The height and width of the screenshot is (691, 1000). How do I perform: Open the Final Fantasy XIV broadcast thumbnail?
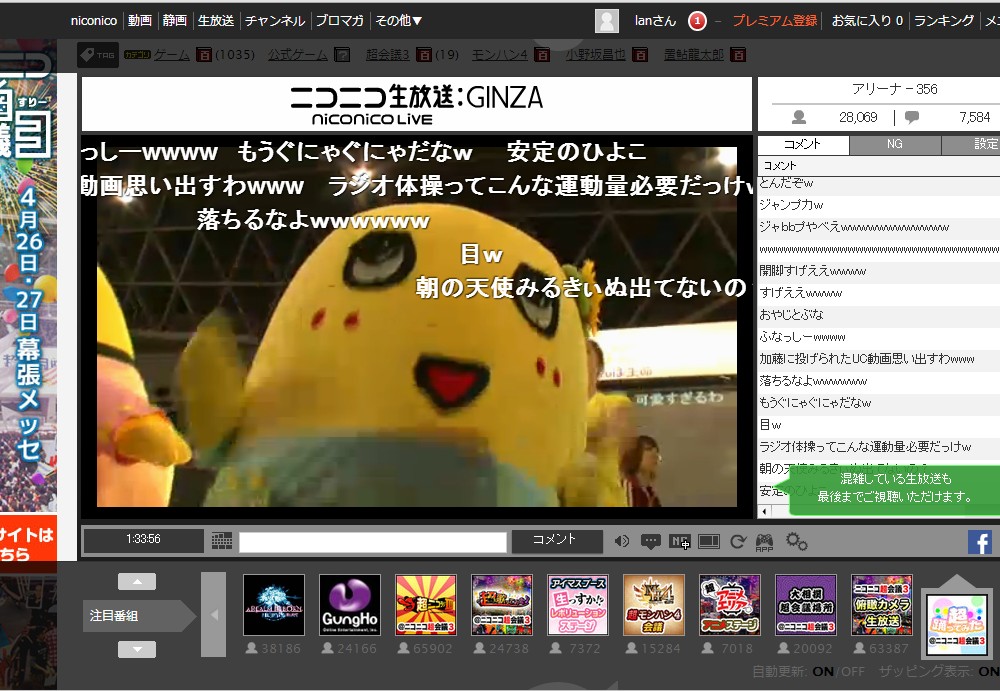(x=274, y=605)
